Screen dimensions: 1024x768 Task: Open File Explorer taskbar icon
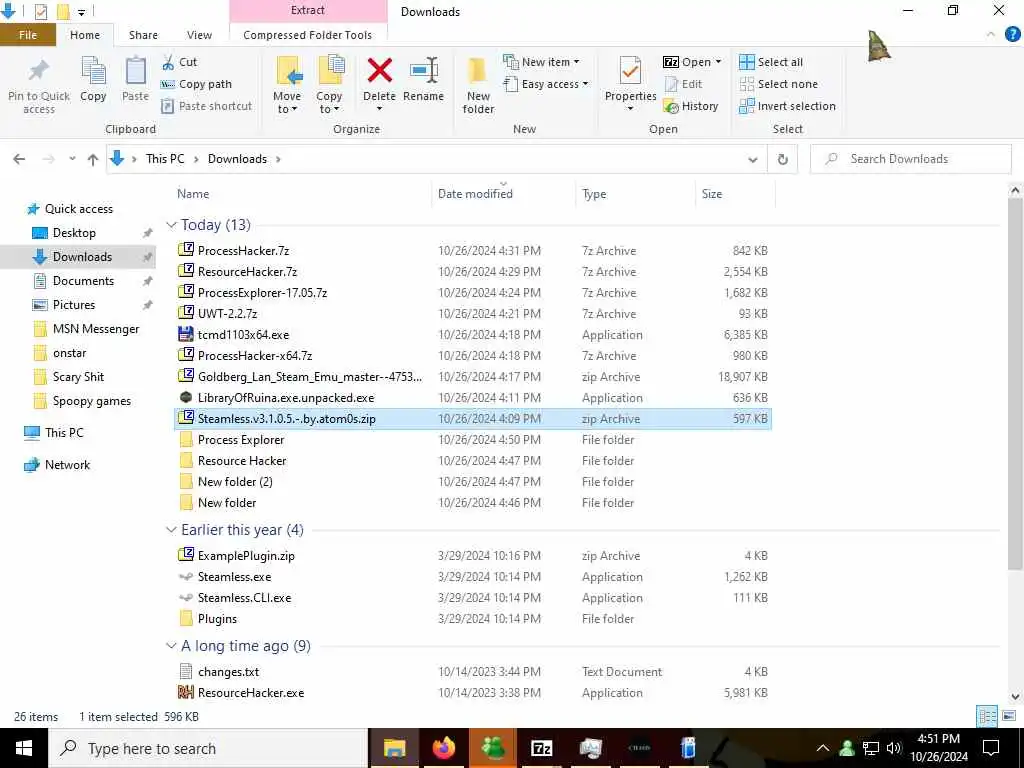click(394, 748)
